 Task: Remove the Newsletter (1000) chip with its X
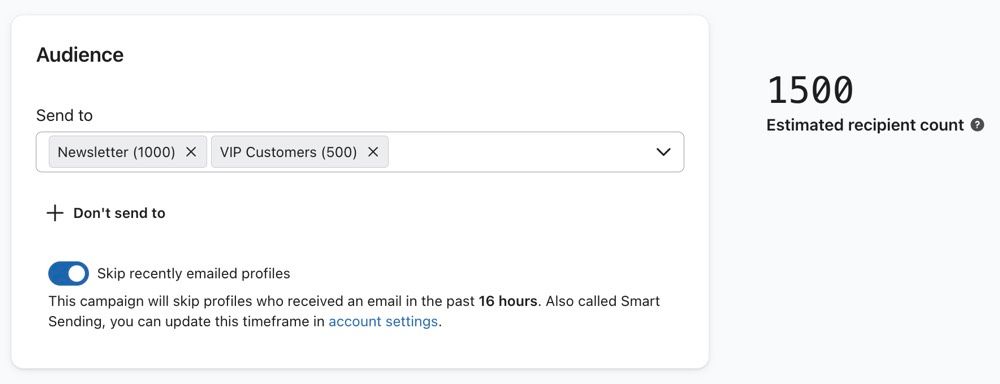click(191, 152)
